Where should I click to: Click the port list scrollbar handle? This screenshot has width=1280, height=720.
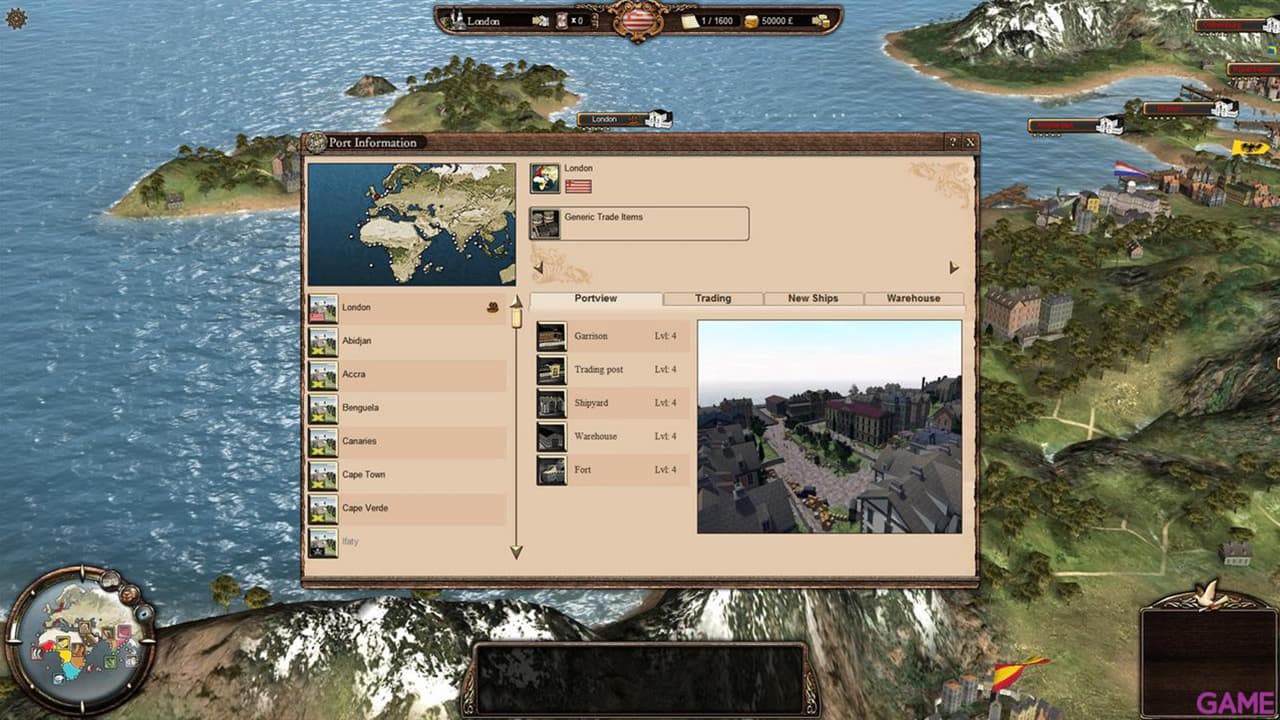point(517,318)
